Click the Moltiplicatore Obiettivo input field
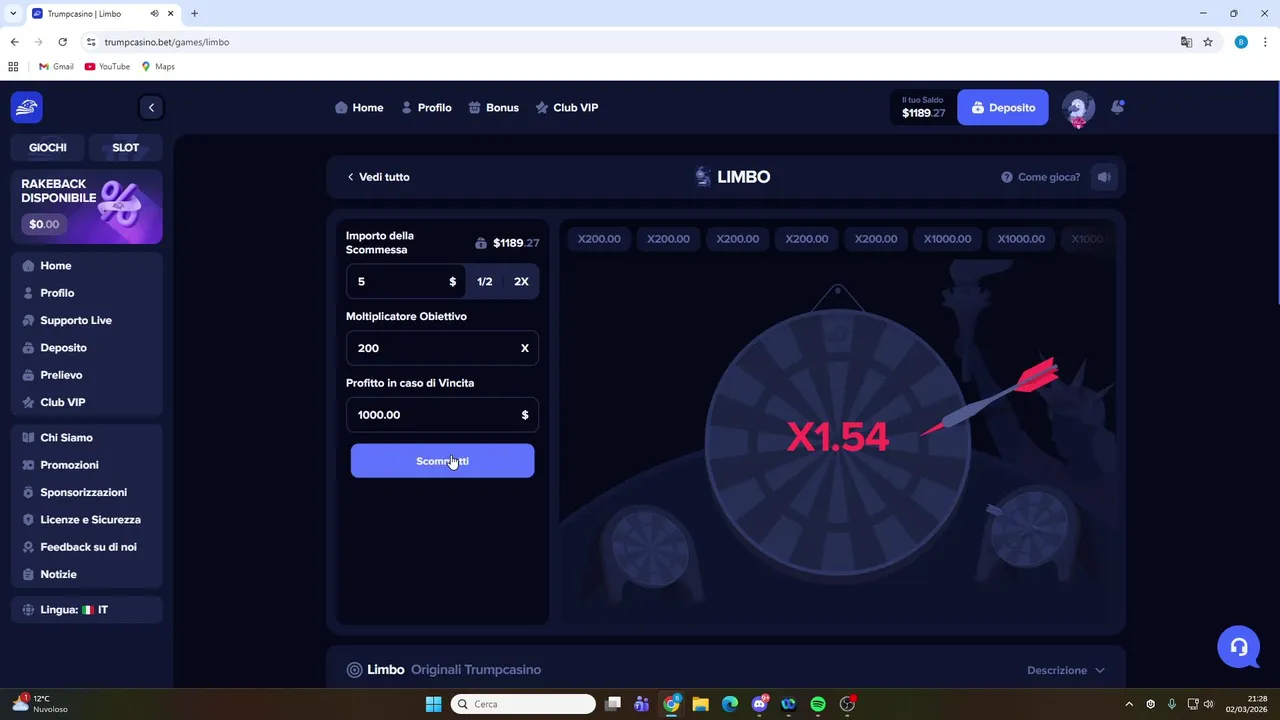1280x720 pixels. click(442, 348)
